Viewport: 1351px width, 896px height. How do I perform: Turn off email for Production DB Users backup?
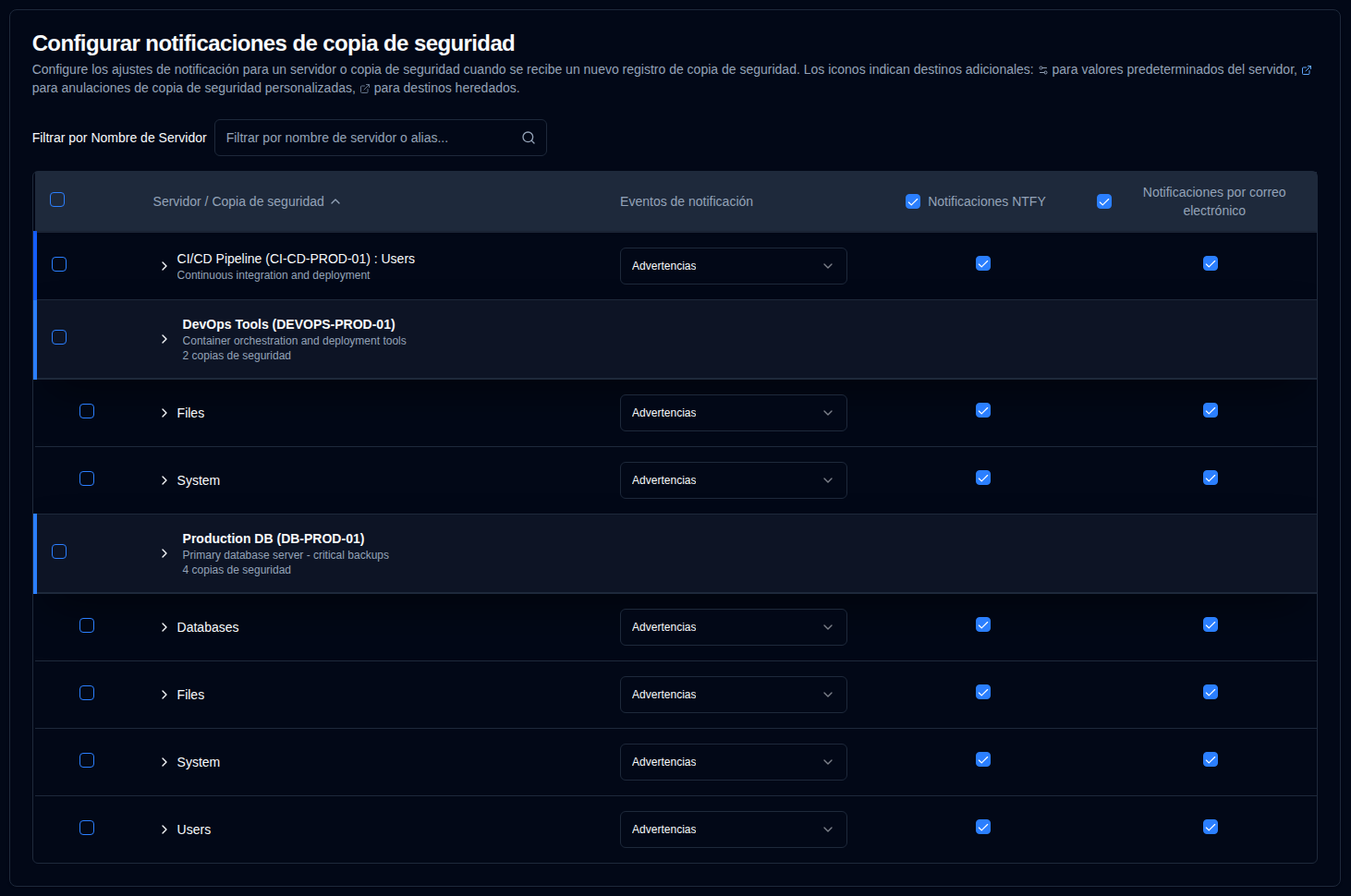click(x=1211, y=827)
